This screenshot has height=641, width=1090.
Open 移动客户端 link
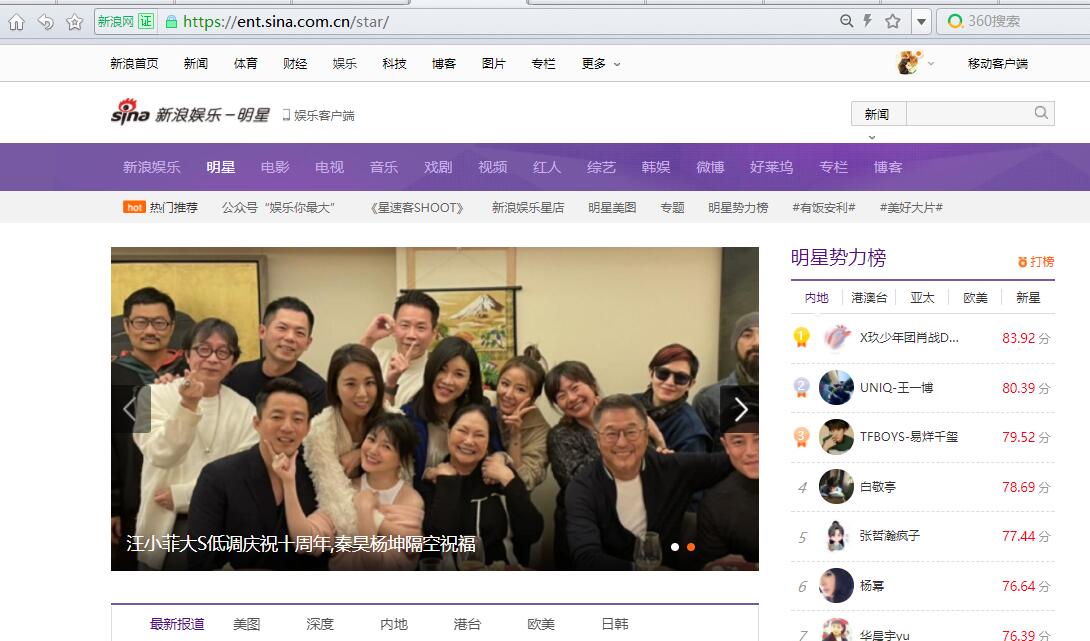coord(998,63)
